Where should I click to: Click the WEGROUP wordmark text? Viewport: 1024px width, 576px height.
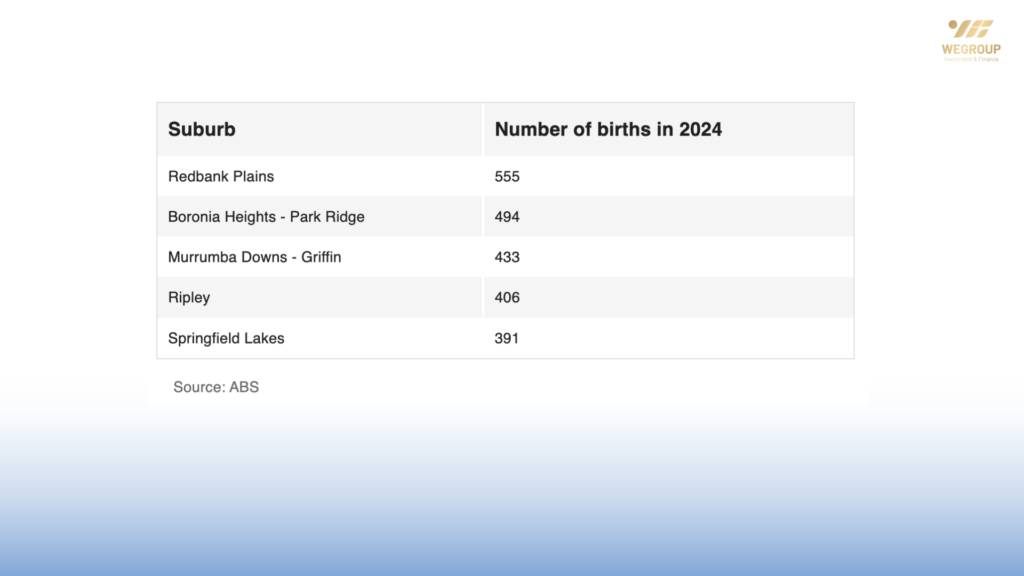coord(970,49)
